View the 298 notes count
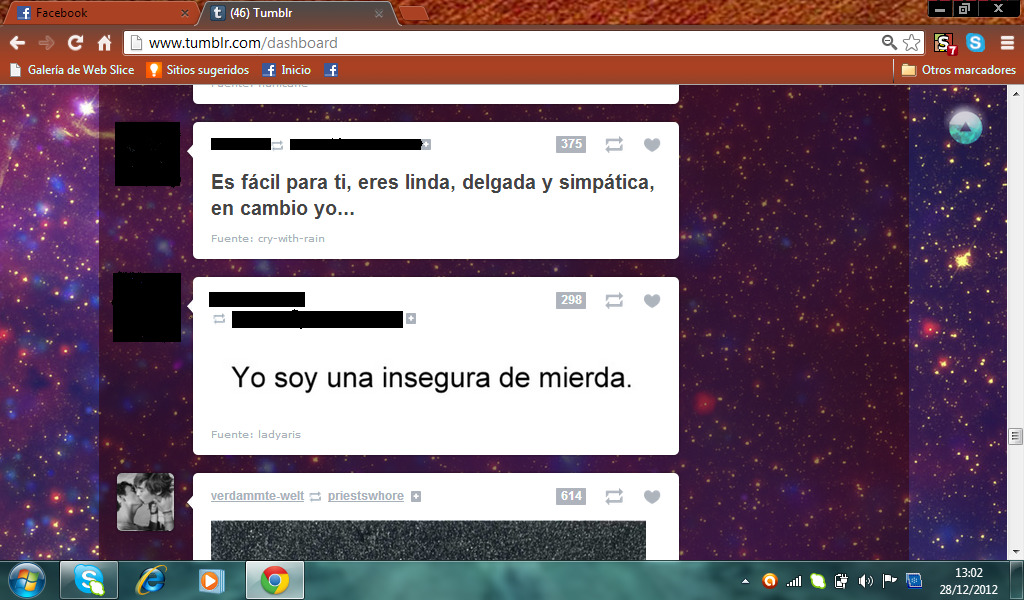Viewport: 1024px width, 600px height. [x=571, y=300]
